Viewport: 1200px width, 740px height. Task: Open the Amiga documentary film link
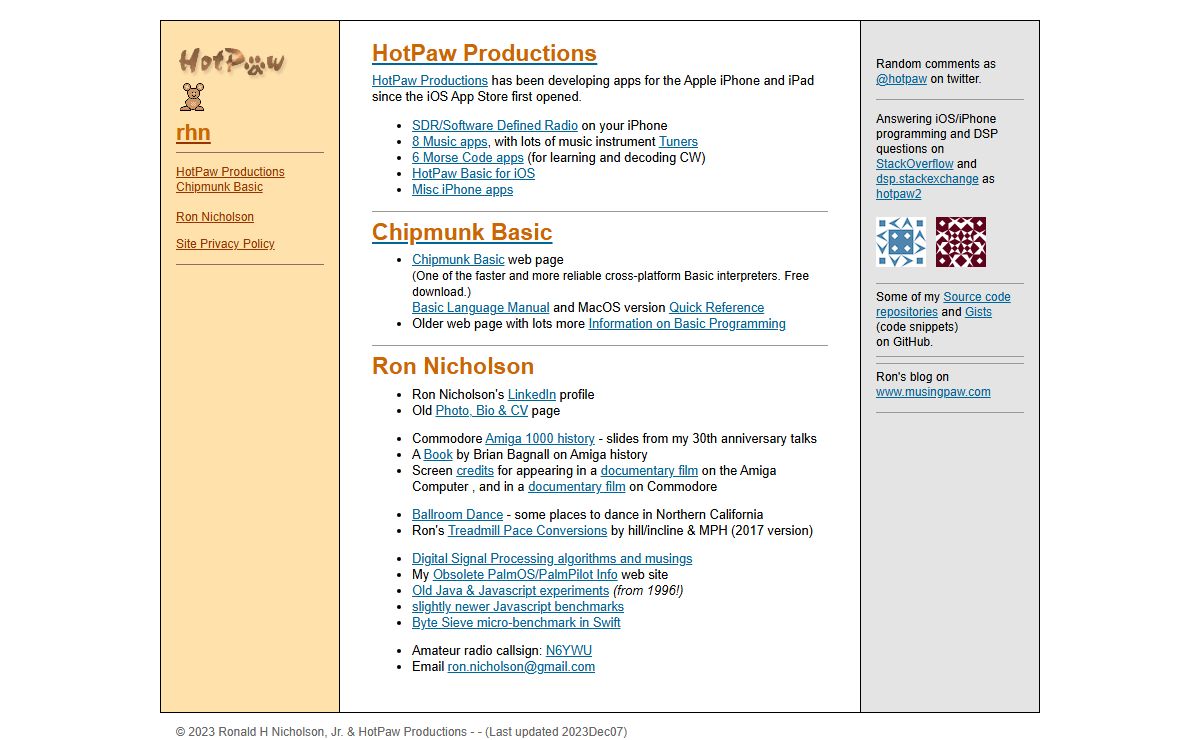649,471
